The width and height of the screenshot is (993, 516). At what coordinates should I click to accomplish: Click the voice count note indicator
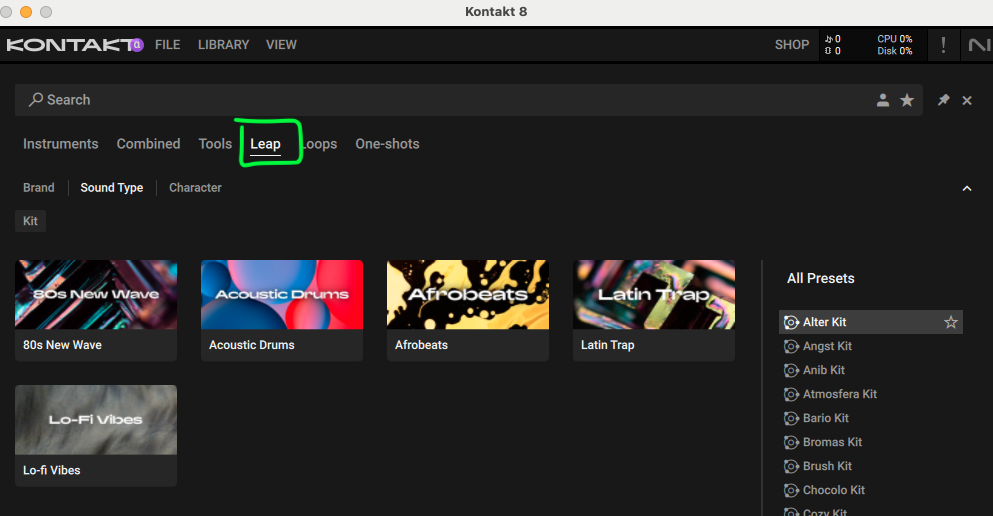pos(833,39)
